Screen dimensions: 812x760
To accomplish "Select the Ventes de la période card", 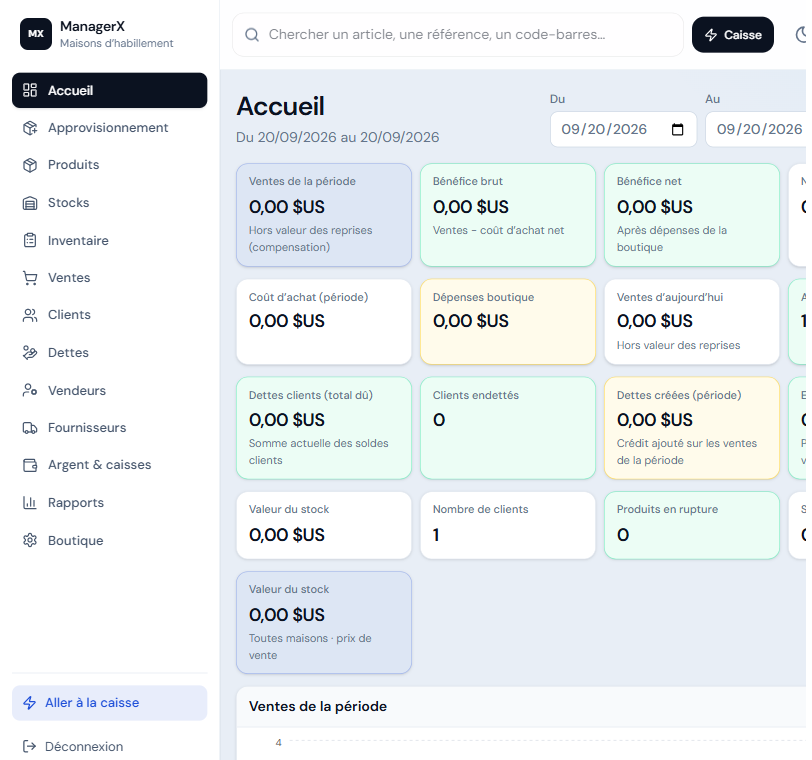I will tap(324, 215).
